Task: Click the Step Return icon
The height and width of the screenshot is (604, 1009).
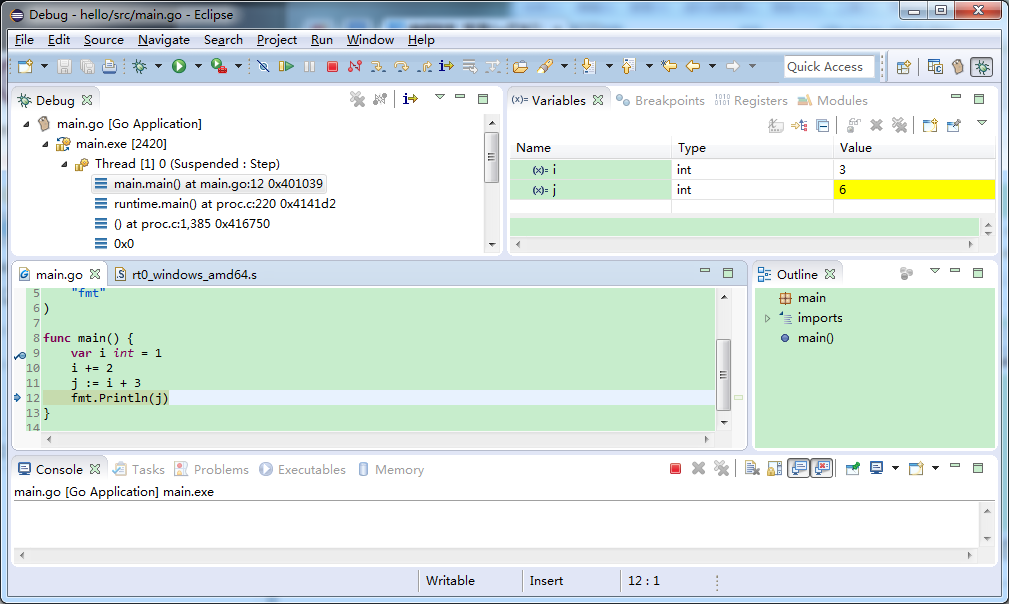Action: tap(424, 66)
